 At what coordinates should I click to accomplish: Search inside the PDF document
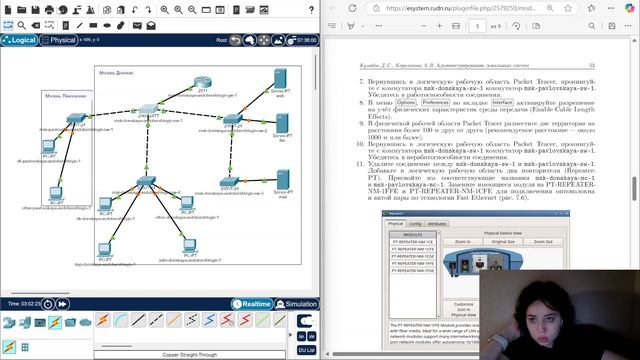pyautogui.click(x=592, y=26)
